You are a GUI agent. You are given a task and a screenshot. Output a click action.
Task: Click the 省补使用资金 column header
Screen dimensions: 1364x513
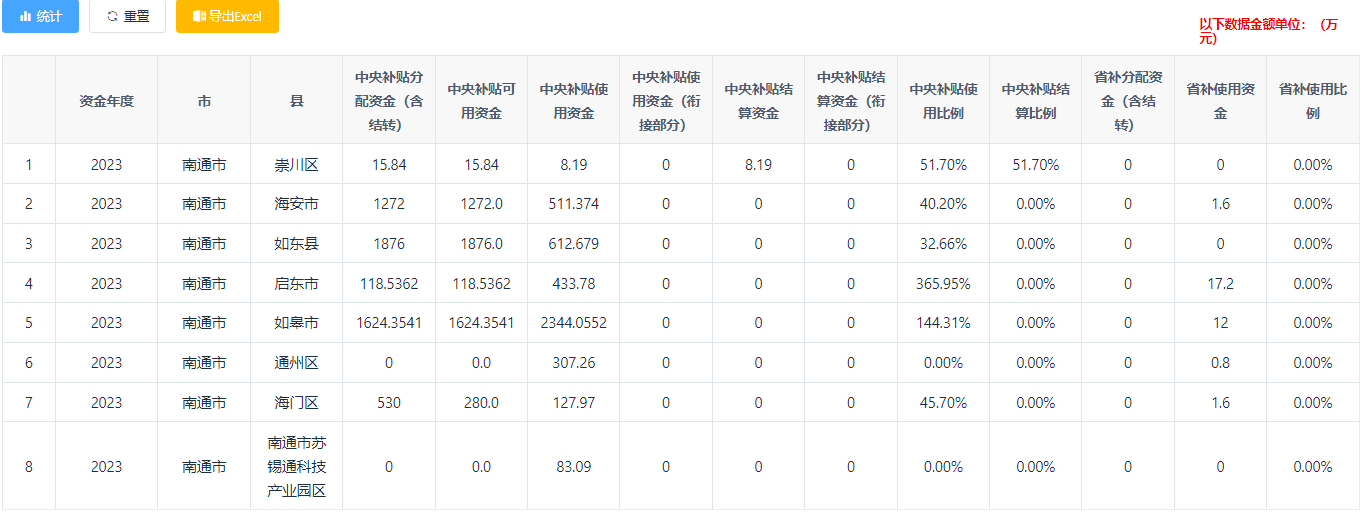click(1220, 101)
